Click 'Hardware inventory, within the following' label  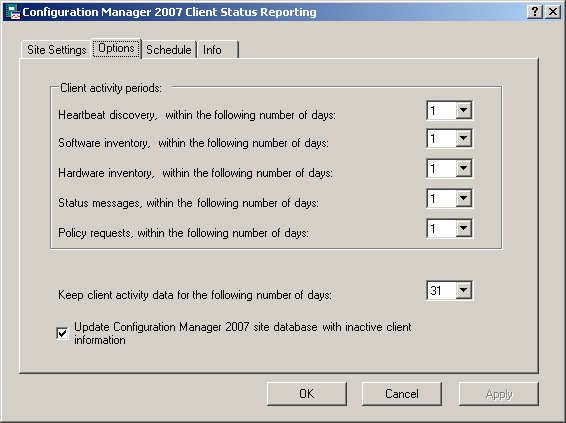195,173
